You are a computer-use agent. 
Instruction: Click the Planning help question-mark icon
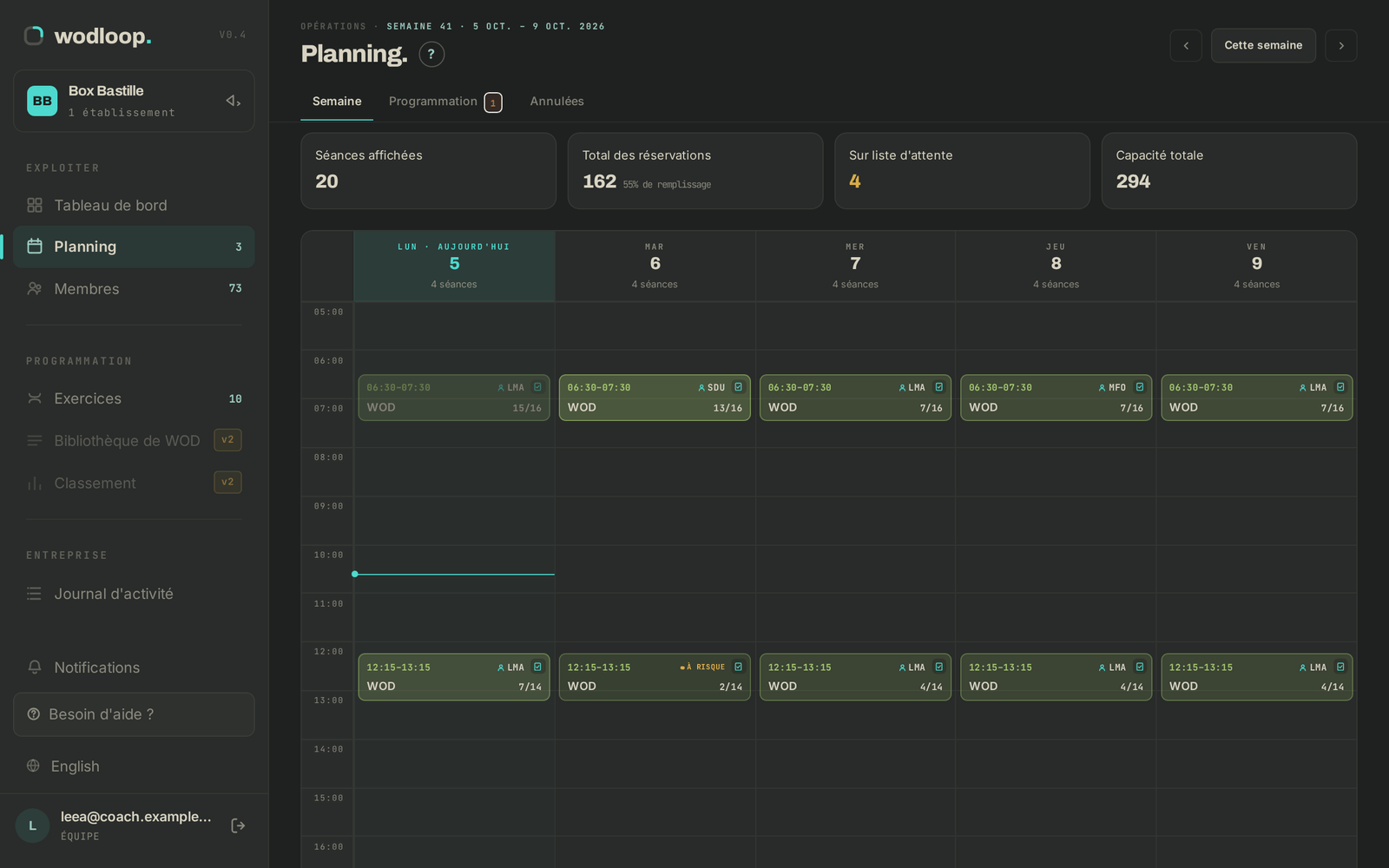(431, 54)
